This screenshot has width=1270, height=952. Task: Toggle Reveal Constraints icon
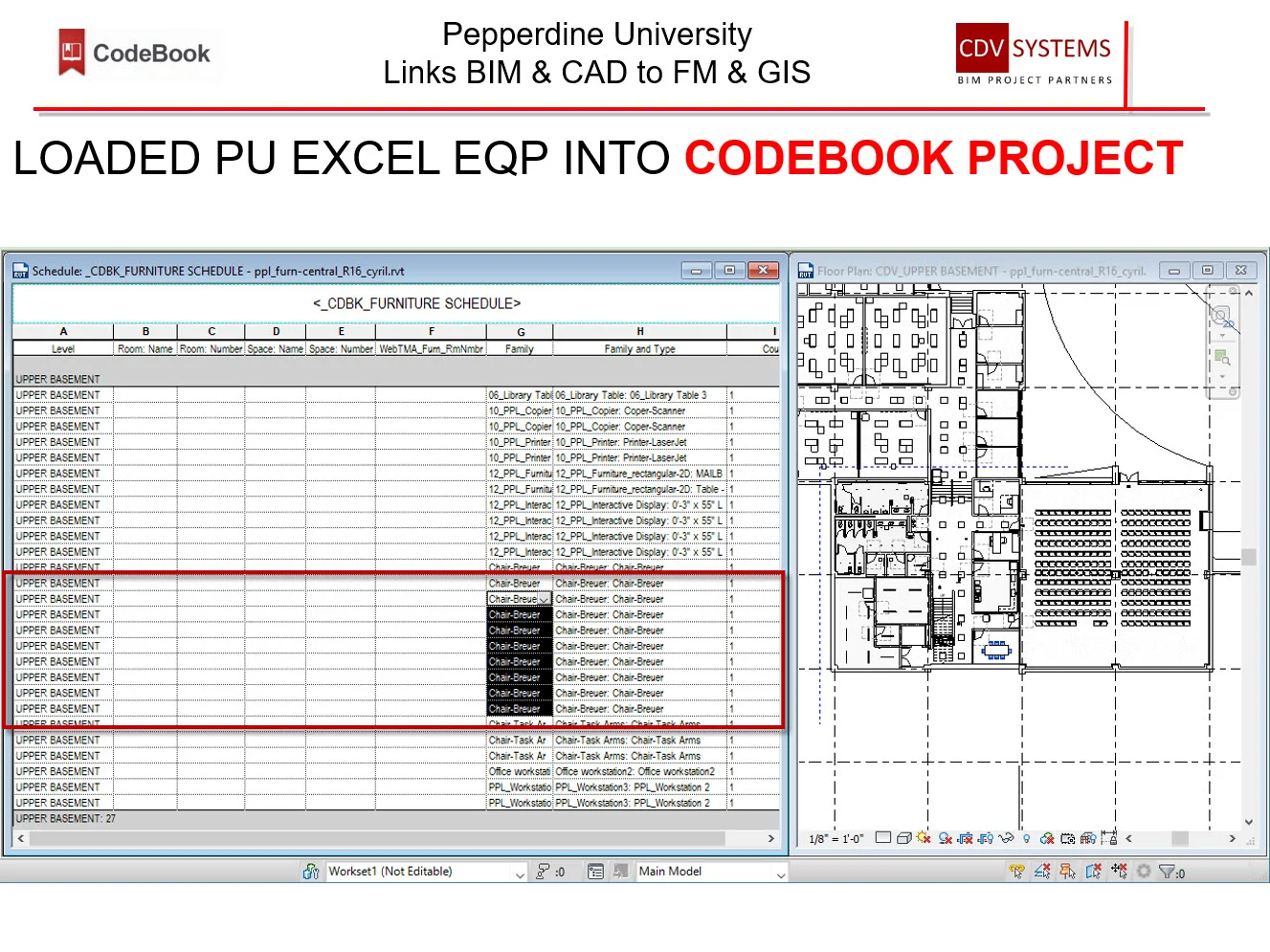pos(1109,837)
